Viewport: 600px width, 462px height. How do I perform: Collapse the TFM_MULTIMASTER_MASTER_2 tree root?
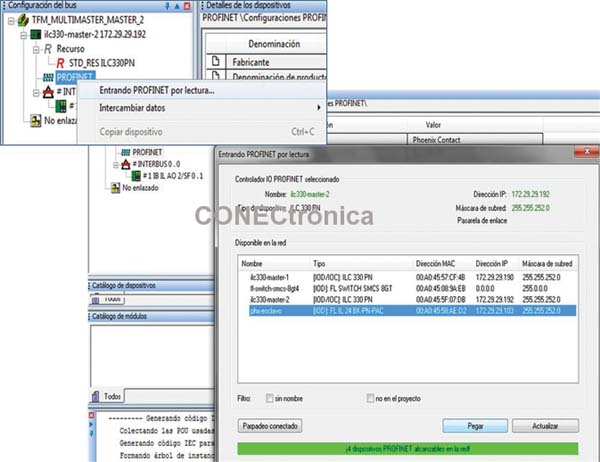(9, 19)
